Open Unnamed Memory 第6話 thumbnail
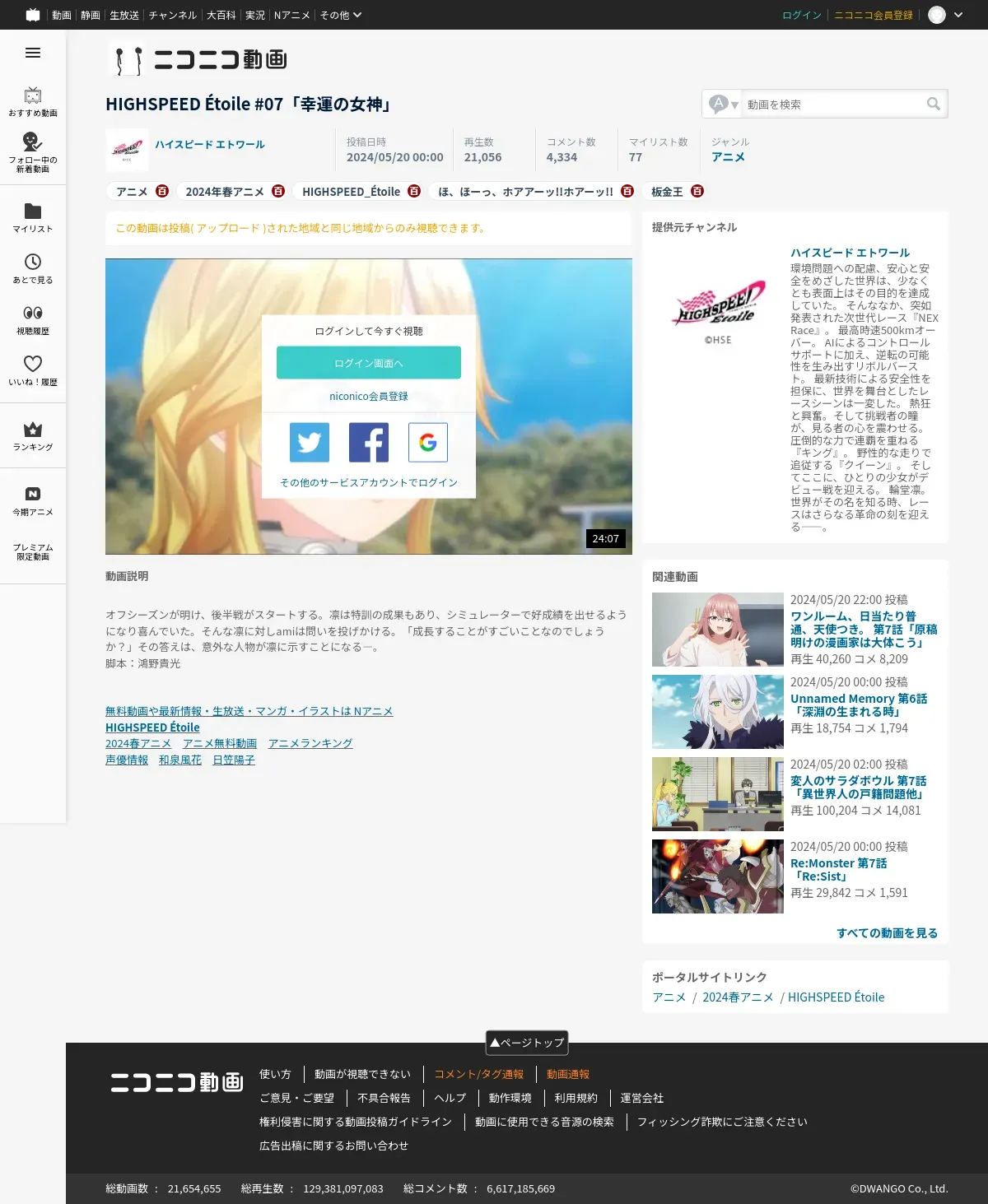Viewport: 988px width, 1204px height. click(718, 712)
